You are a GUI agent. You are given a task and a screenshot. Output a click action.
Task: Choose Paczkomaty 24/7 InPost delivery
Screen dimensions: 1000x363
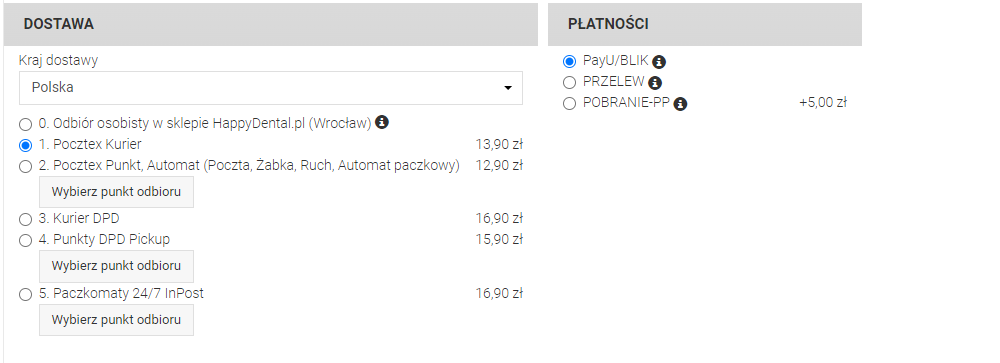tap(25, 295)
